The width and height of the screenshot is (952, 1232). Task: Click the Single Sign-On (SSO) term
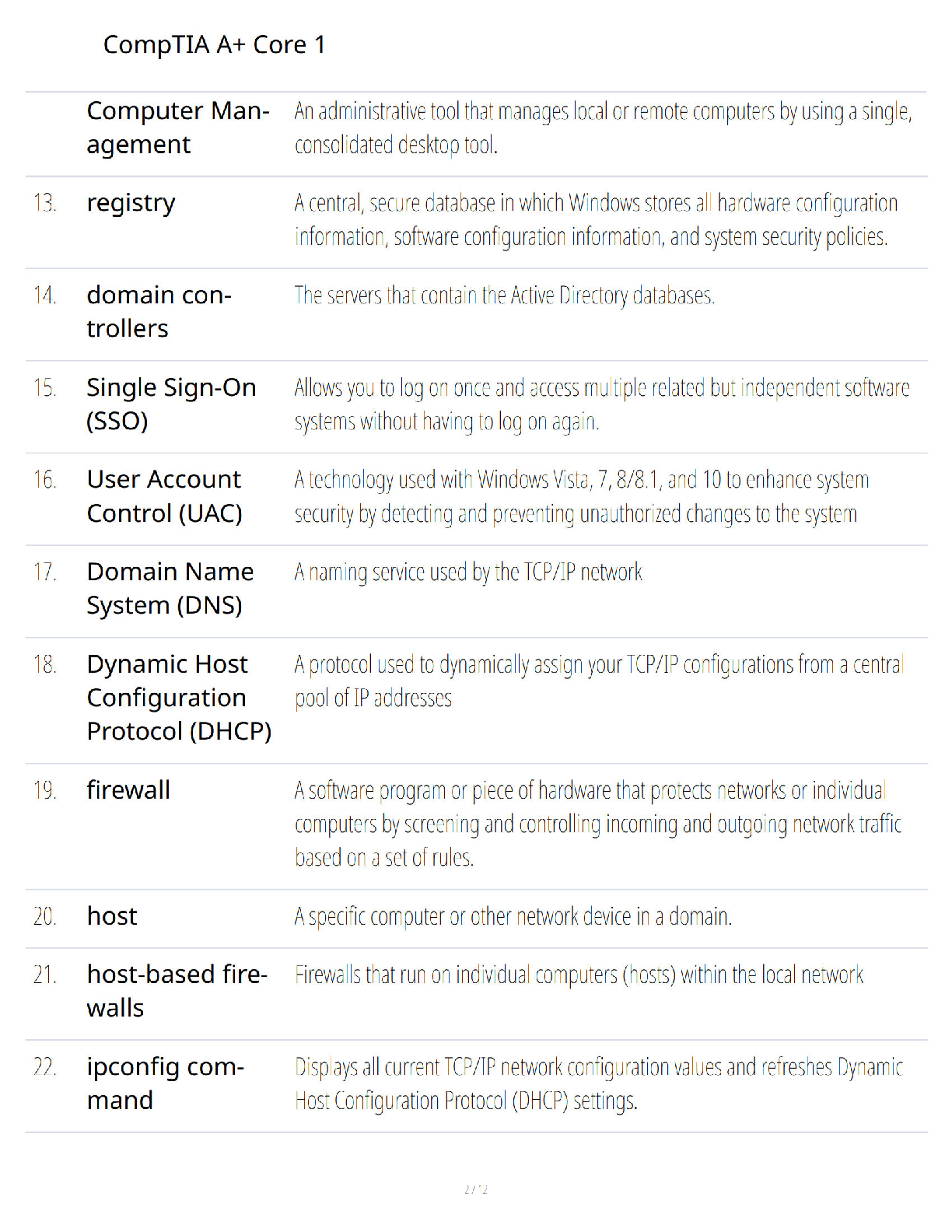171,404
